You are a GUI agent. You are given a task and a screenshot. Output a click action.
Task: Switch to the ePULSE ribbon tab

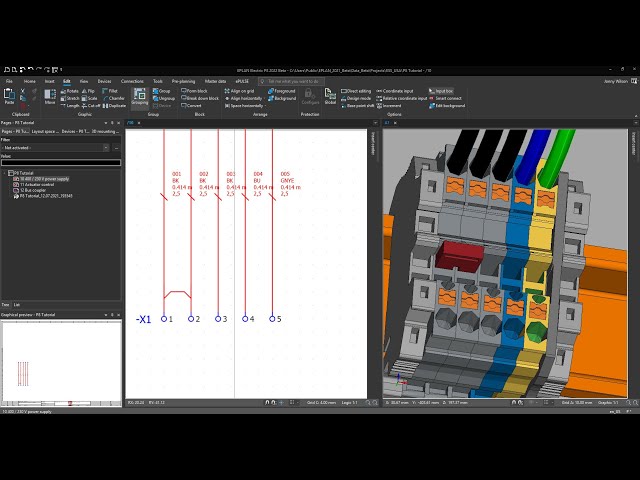242,81
